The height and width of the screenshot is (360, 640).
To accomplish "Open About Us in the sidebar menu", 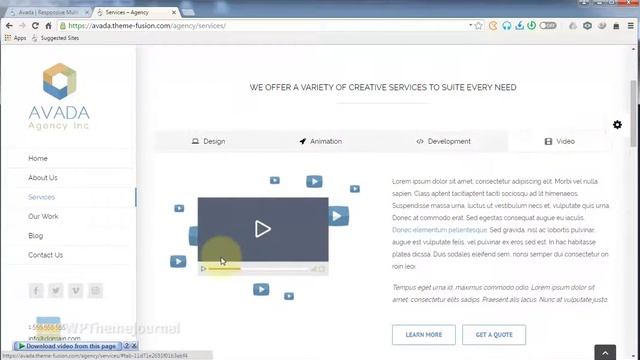I will pos(43,178).
